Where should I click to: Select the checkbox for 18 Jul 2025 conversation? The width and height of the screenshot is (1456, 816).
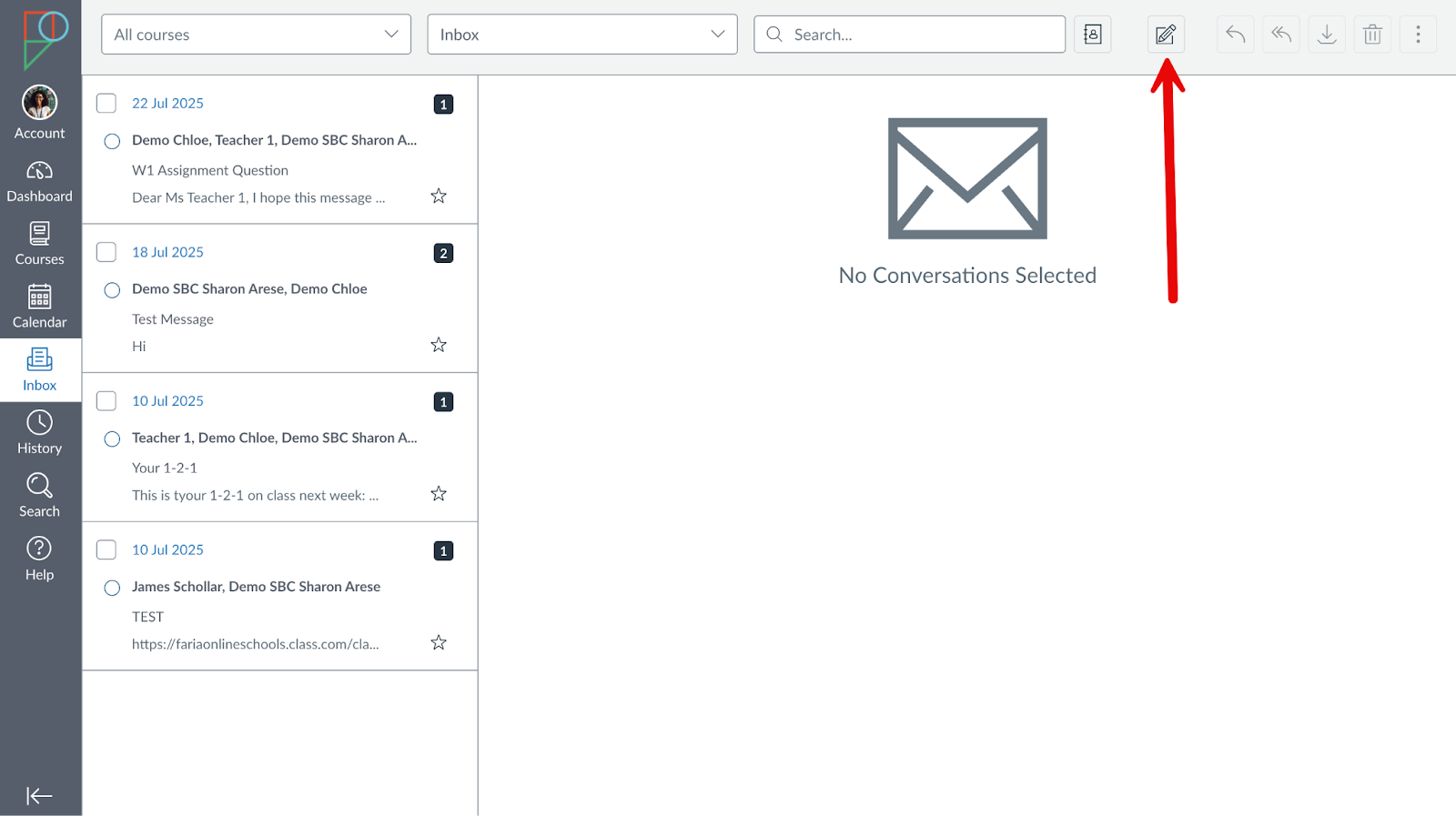106,252
